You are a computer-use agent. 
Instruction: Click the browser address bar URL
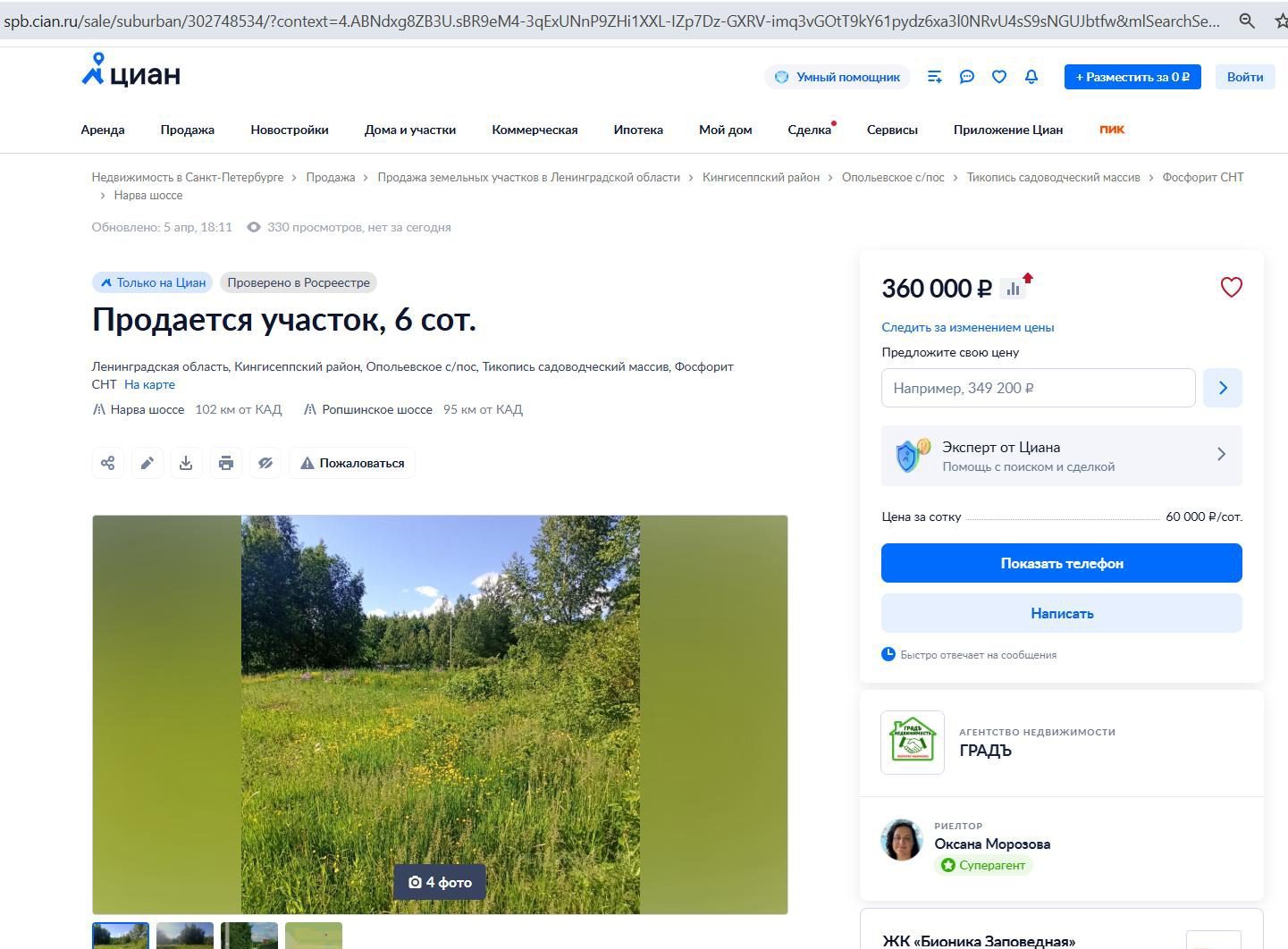[x=611, y=21]
